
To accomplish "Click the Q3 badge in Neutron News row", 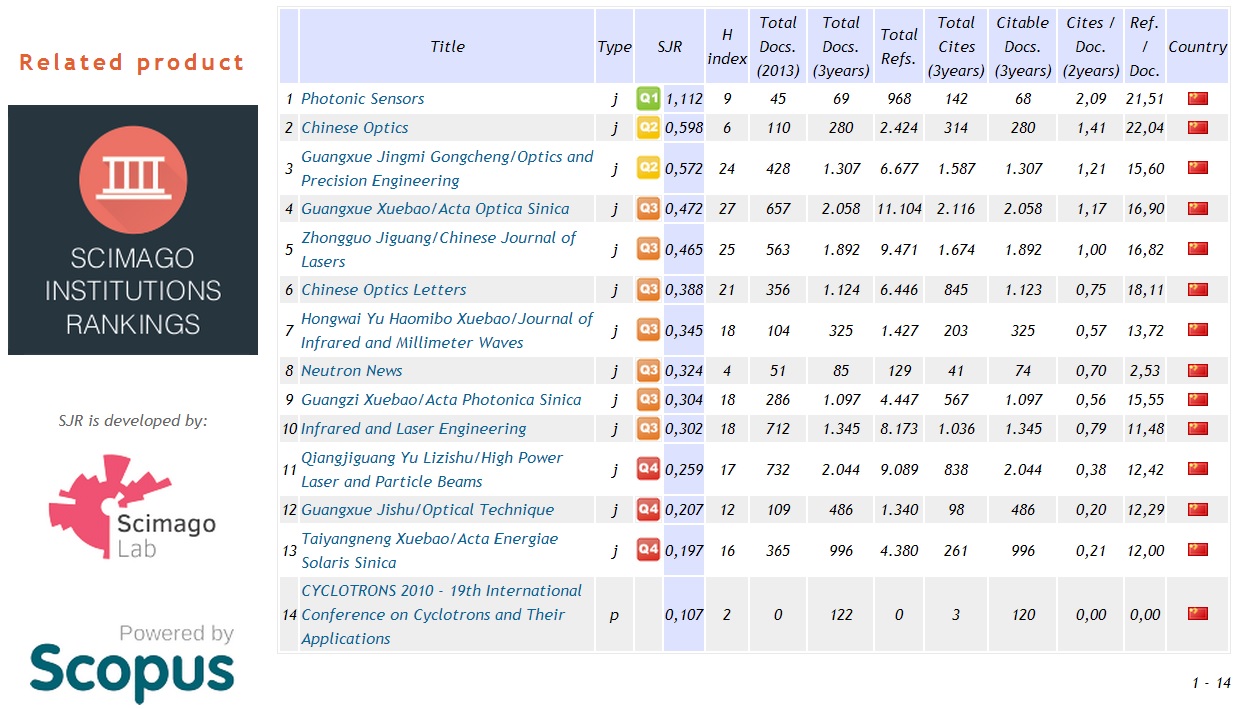I will [648, 370].
